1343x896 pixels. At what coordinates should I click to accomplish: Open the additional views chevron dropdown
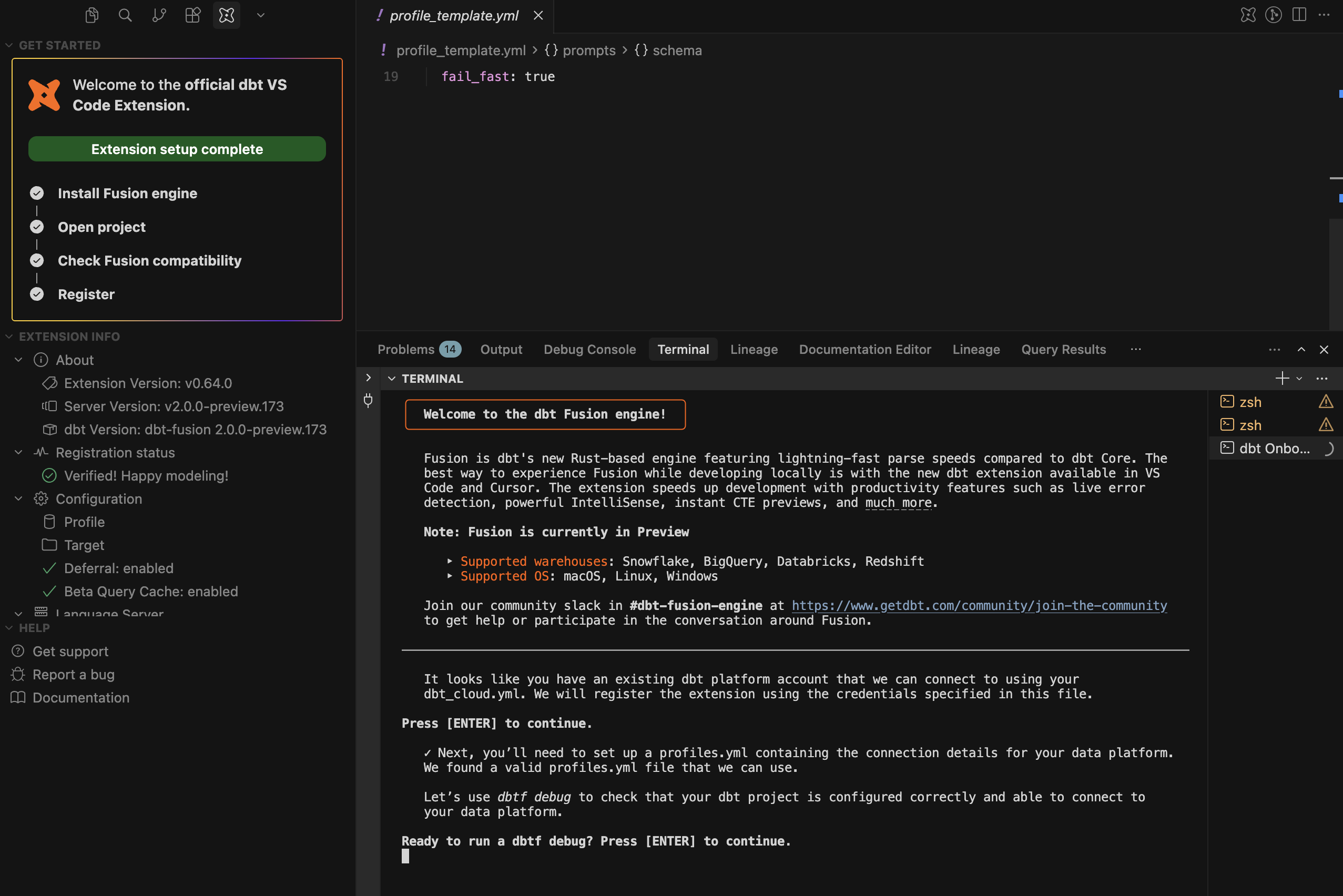[261, 15]
